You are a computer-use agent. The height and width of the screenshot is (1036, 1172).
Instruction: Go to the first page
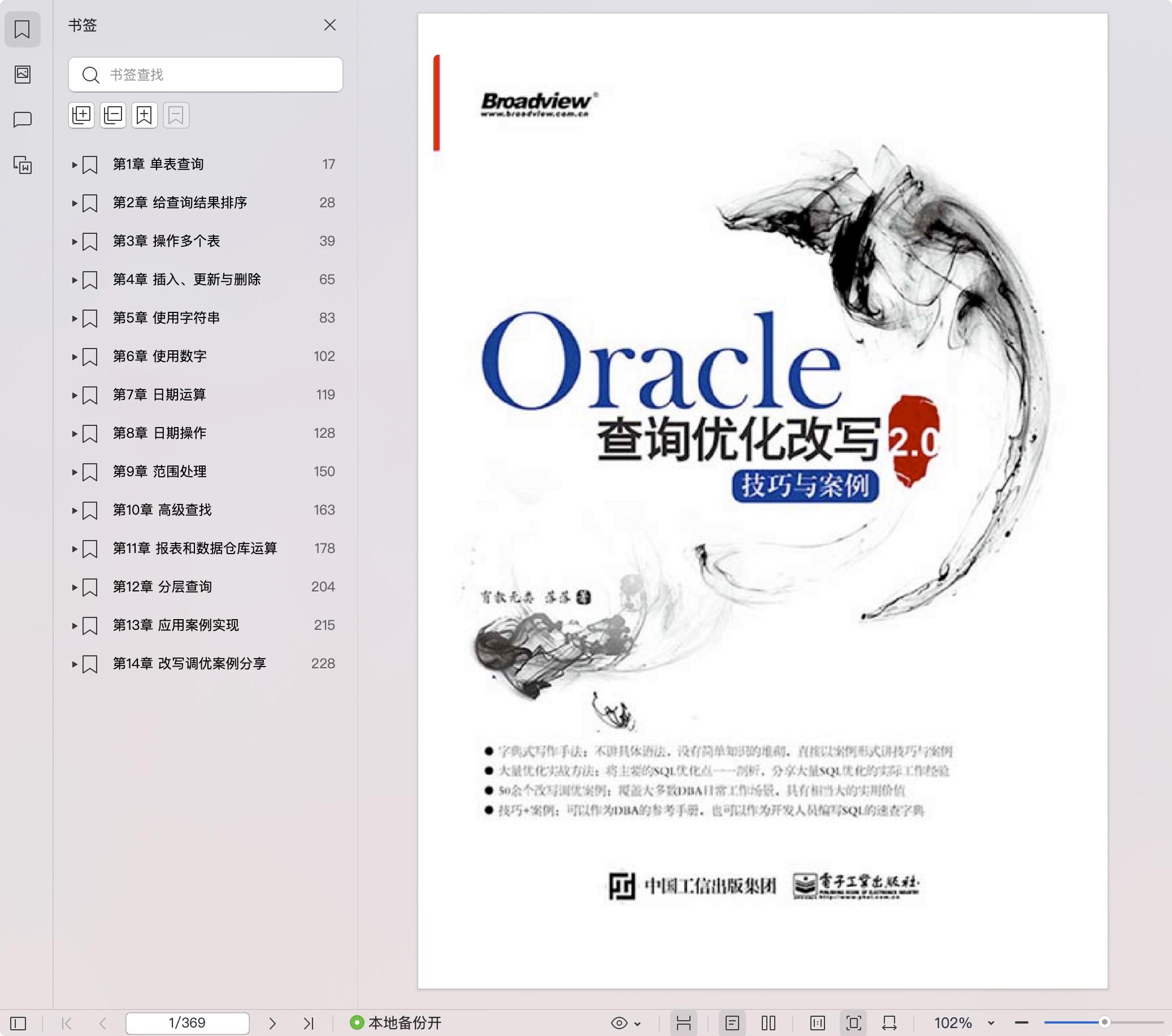coord(67,1023)
